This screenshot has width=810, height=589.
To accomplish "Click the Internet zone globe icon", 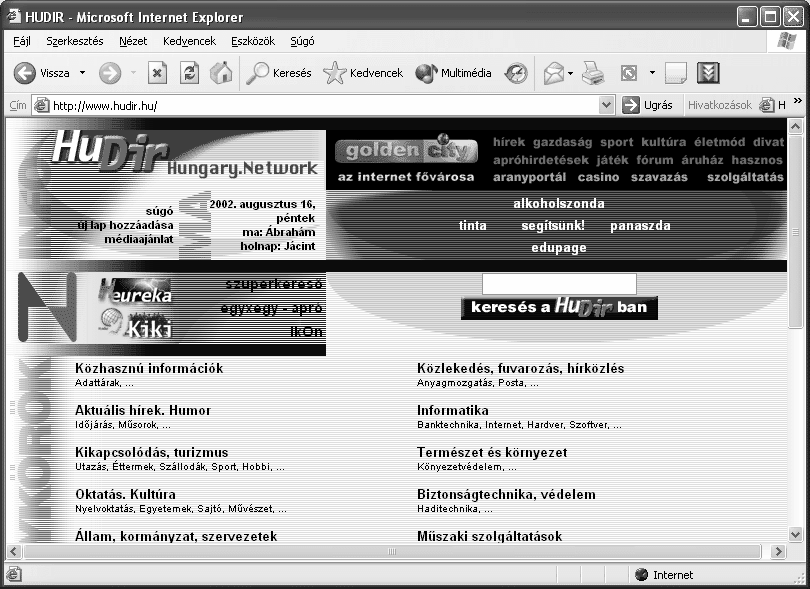I will click(642, 575).
